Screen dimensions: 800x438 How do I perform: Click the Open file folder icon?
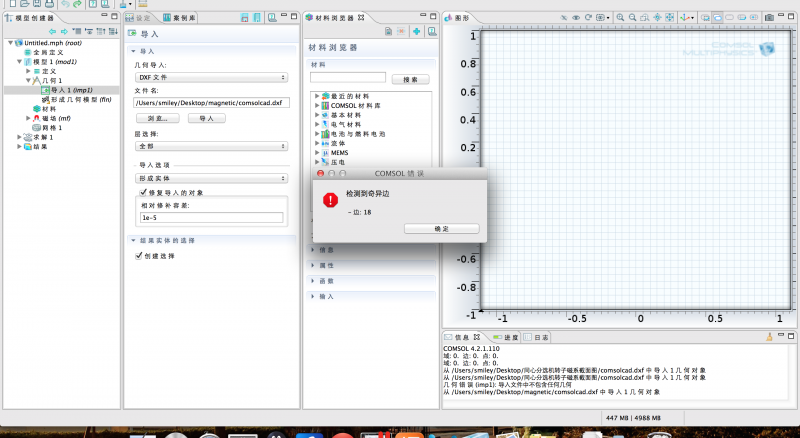(x=24, y=4)
